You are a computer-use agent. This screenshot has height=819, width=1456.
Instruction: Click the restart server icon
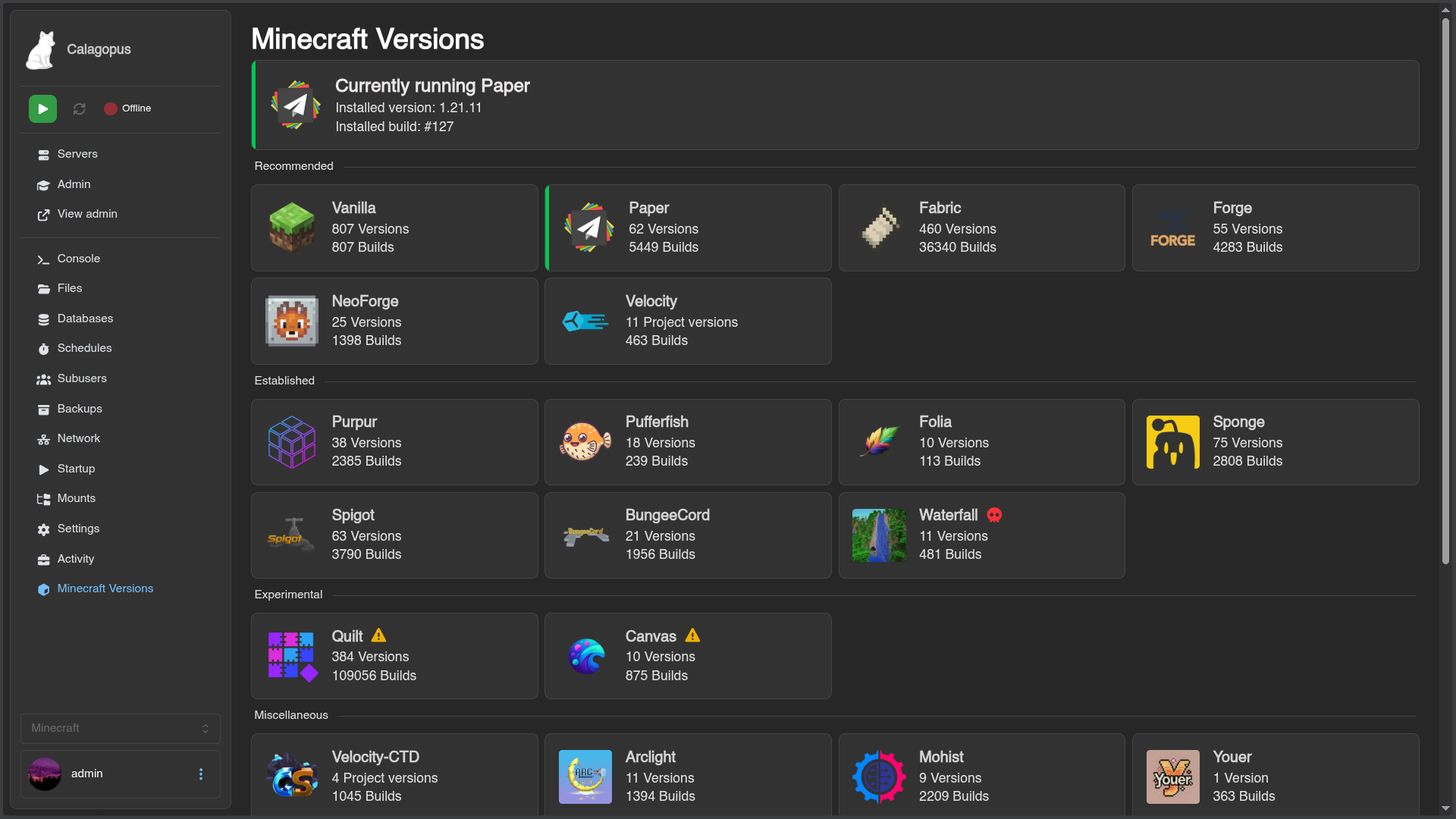79,108
